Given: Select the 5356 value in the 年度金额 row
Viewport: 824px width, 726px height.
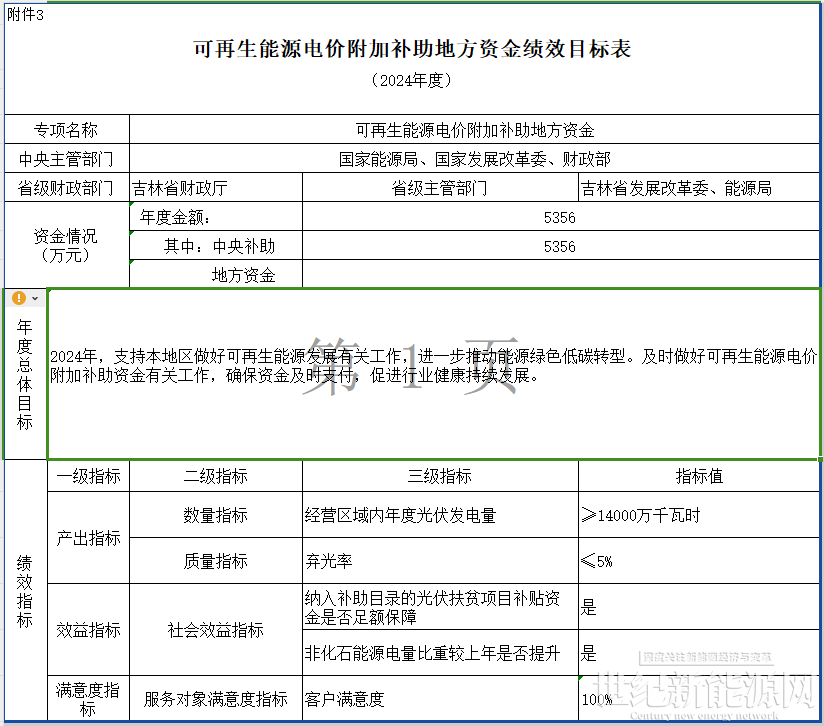Looking at the screenshot, I should pos(561,216).
